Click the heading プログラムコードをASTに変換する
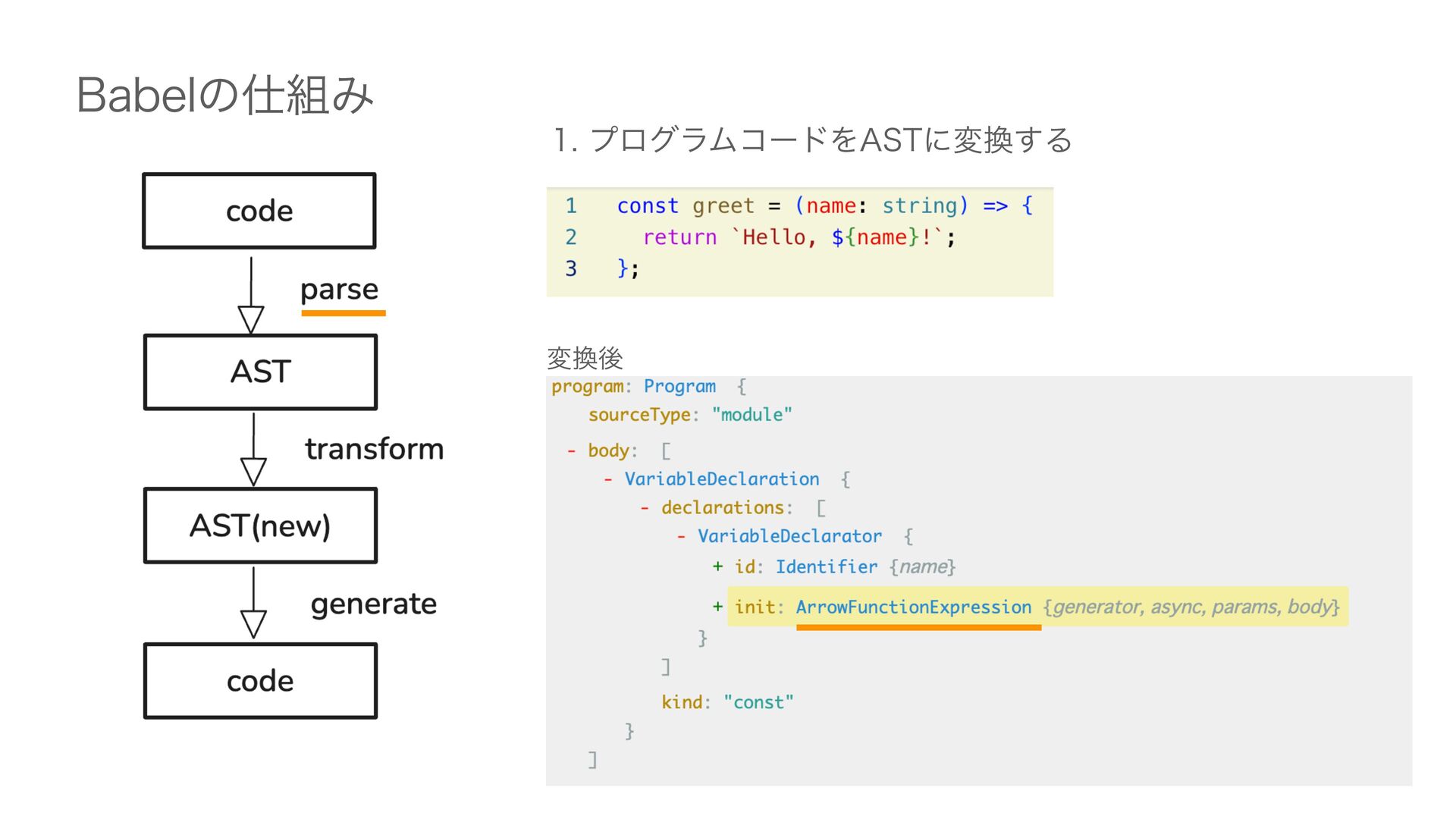This screenshot has width=1456, height=819. (830, 140)
